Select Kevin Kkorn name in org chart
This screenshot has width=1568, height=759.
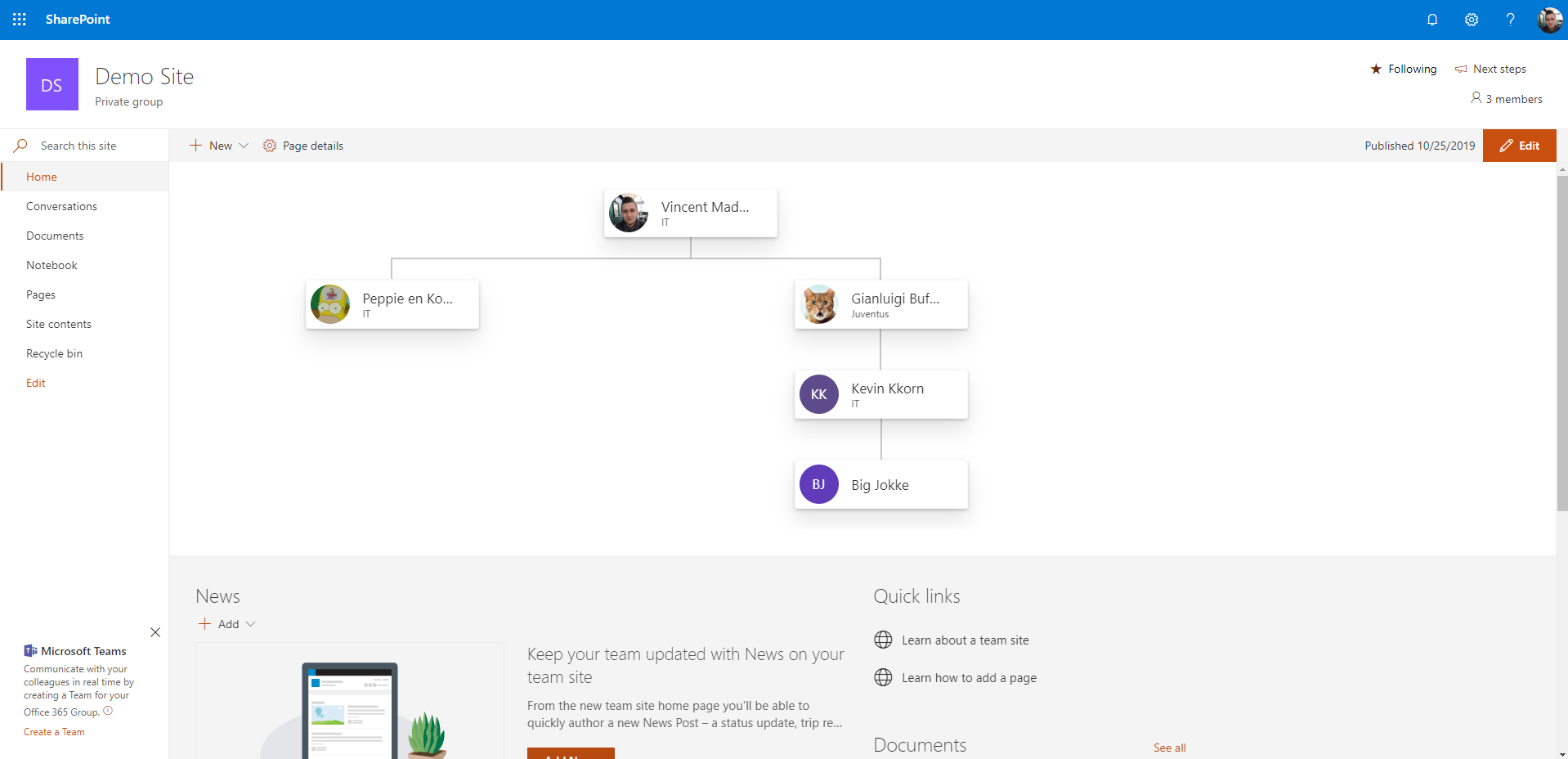887,388
